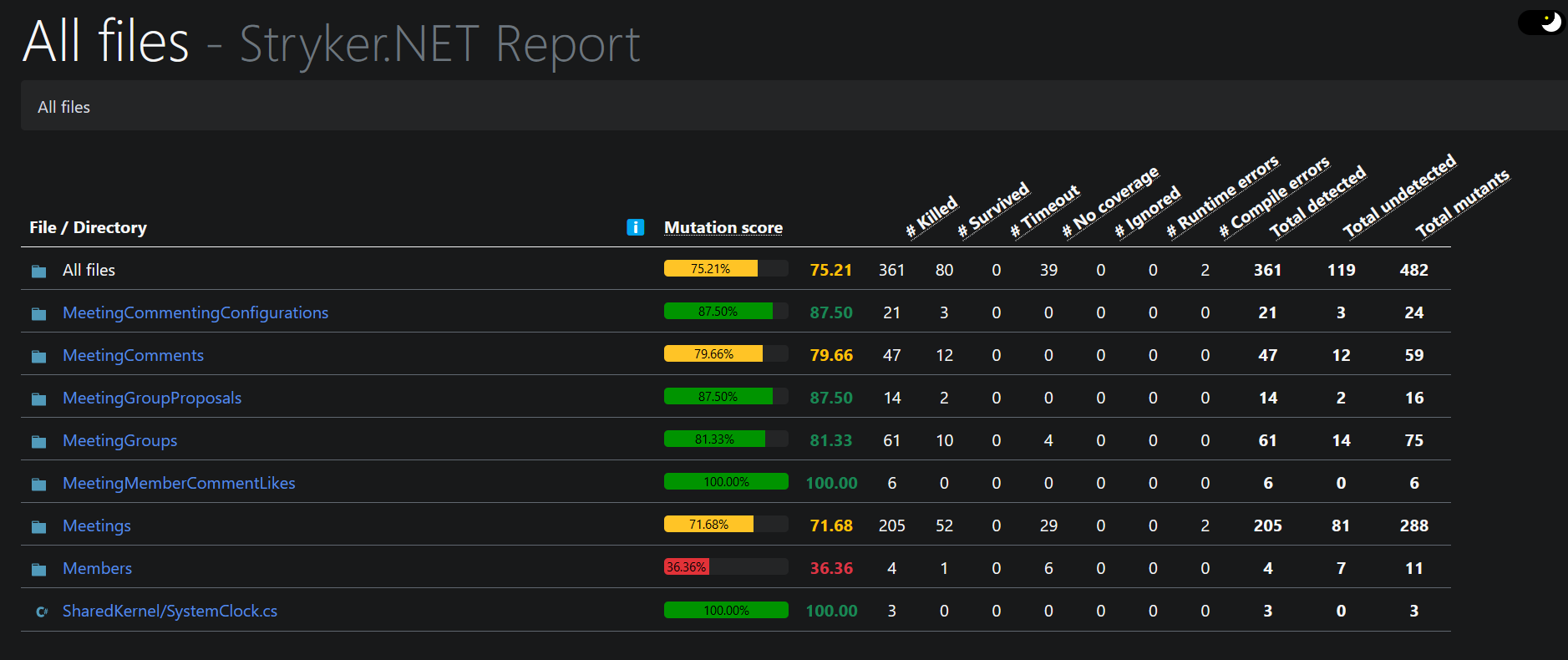
Task: Click the 75.21% progress bar for All files
Action: pos(726,269)
